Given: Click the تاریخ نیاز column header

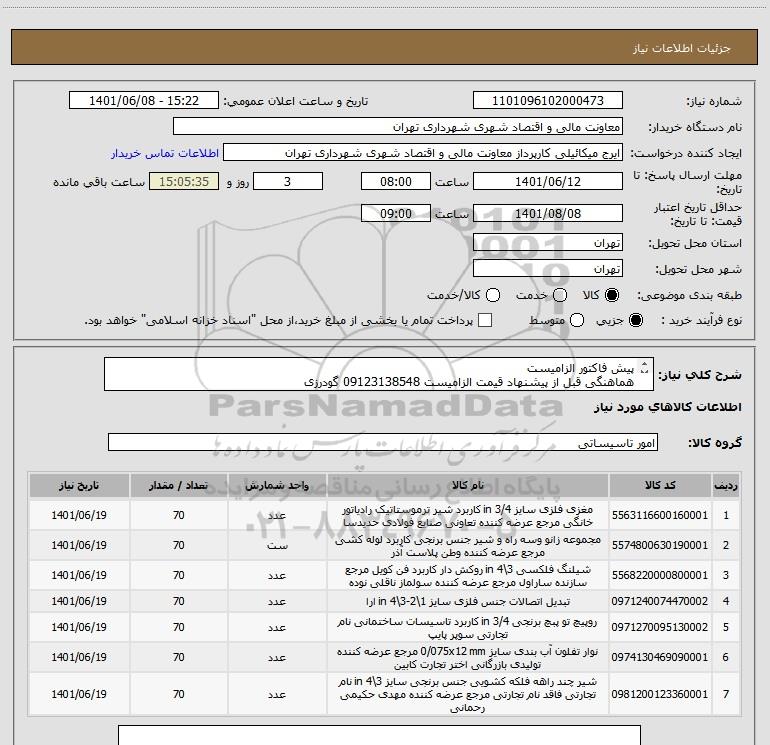Looking at the screenshot, I should tap(79, 485).
